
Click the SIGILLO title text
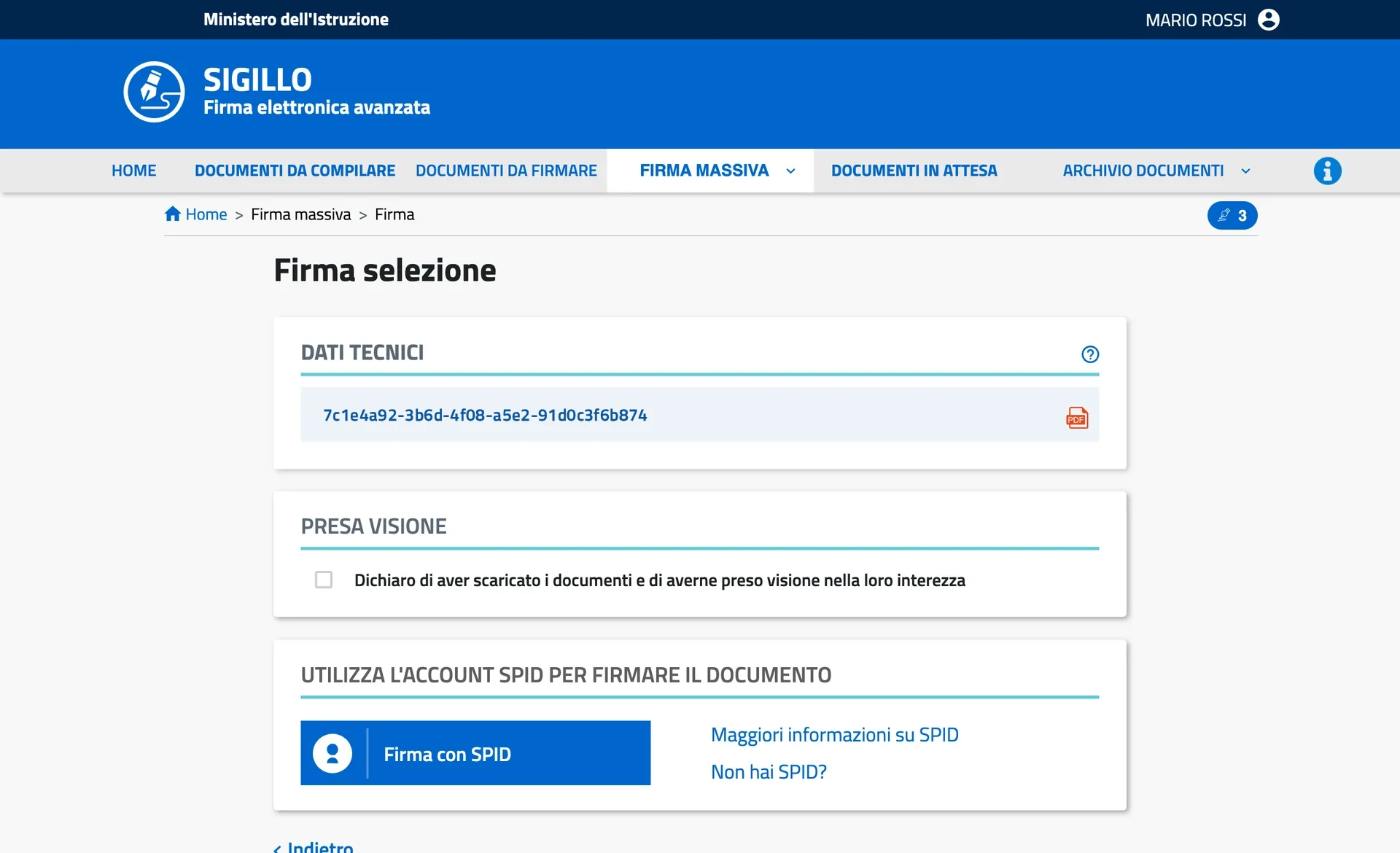pos(257,79)
